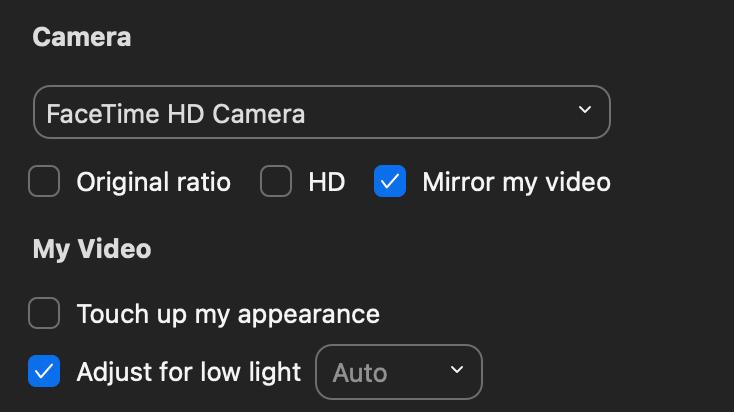The image size is (734, 412).
Task: Uncheck the Mirror my video checkbox
Action: (x=390, y=182)
